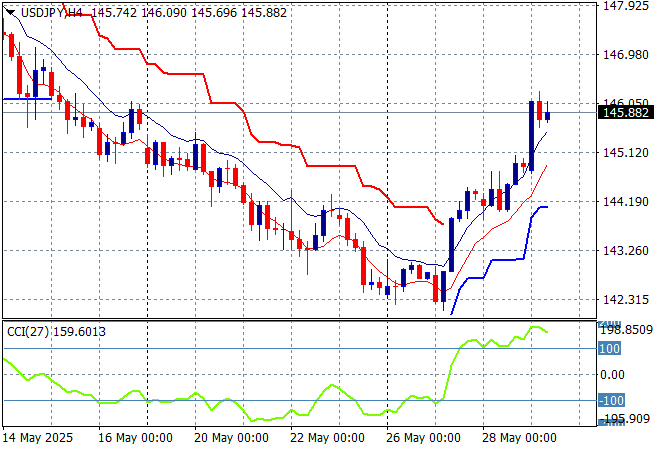This screenshot has height=450, width=660.
Task: Click the 28 May 00:00 time label
Action: 520,438
